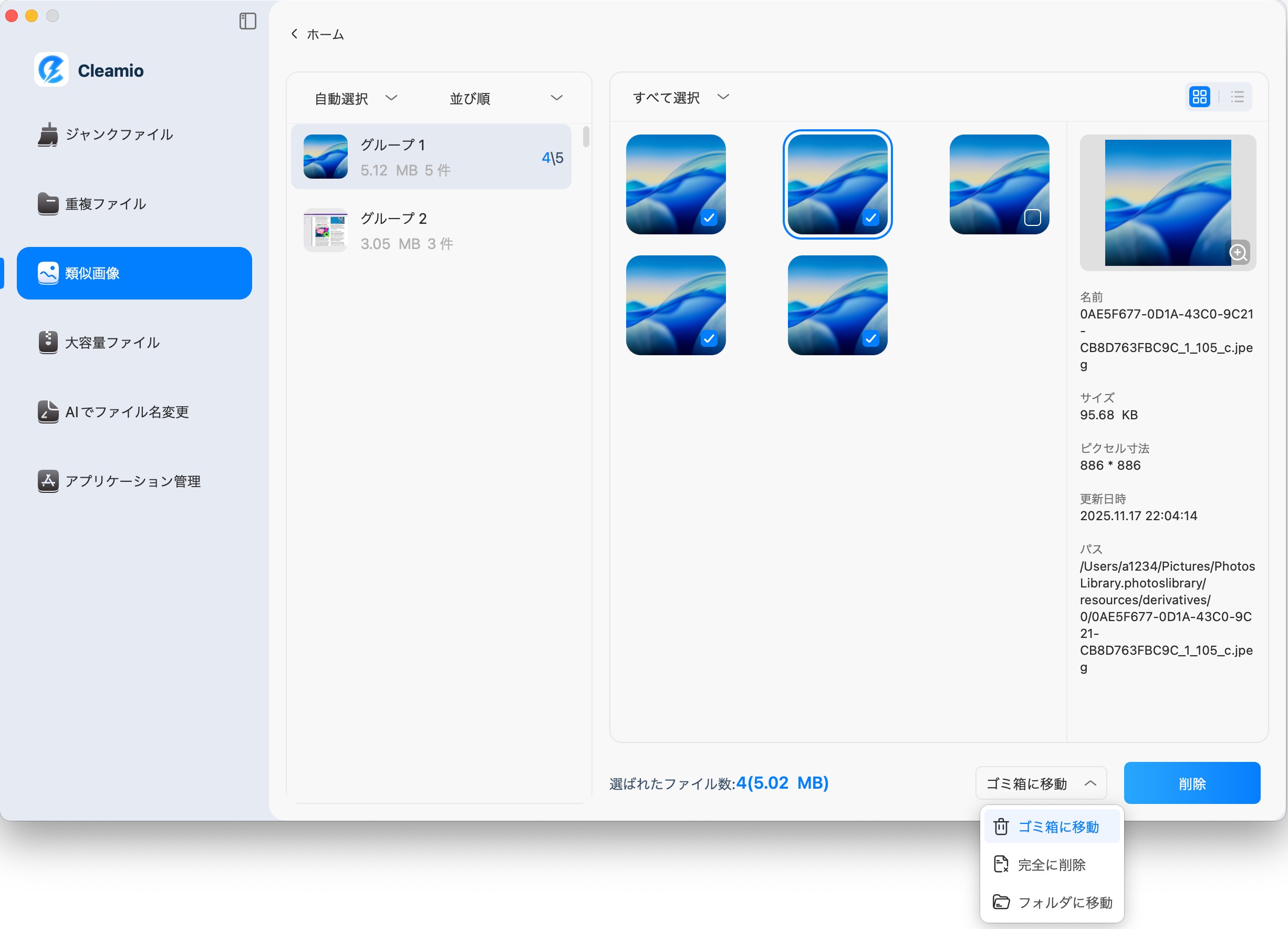Choose 完全に削除 from the menu
The height and width of the screenshot is (929, 1288).
[x=1051, y=864]
